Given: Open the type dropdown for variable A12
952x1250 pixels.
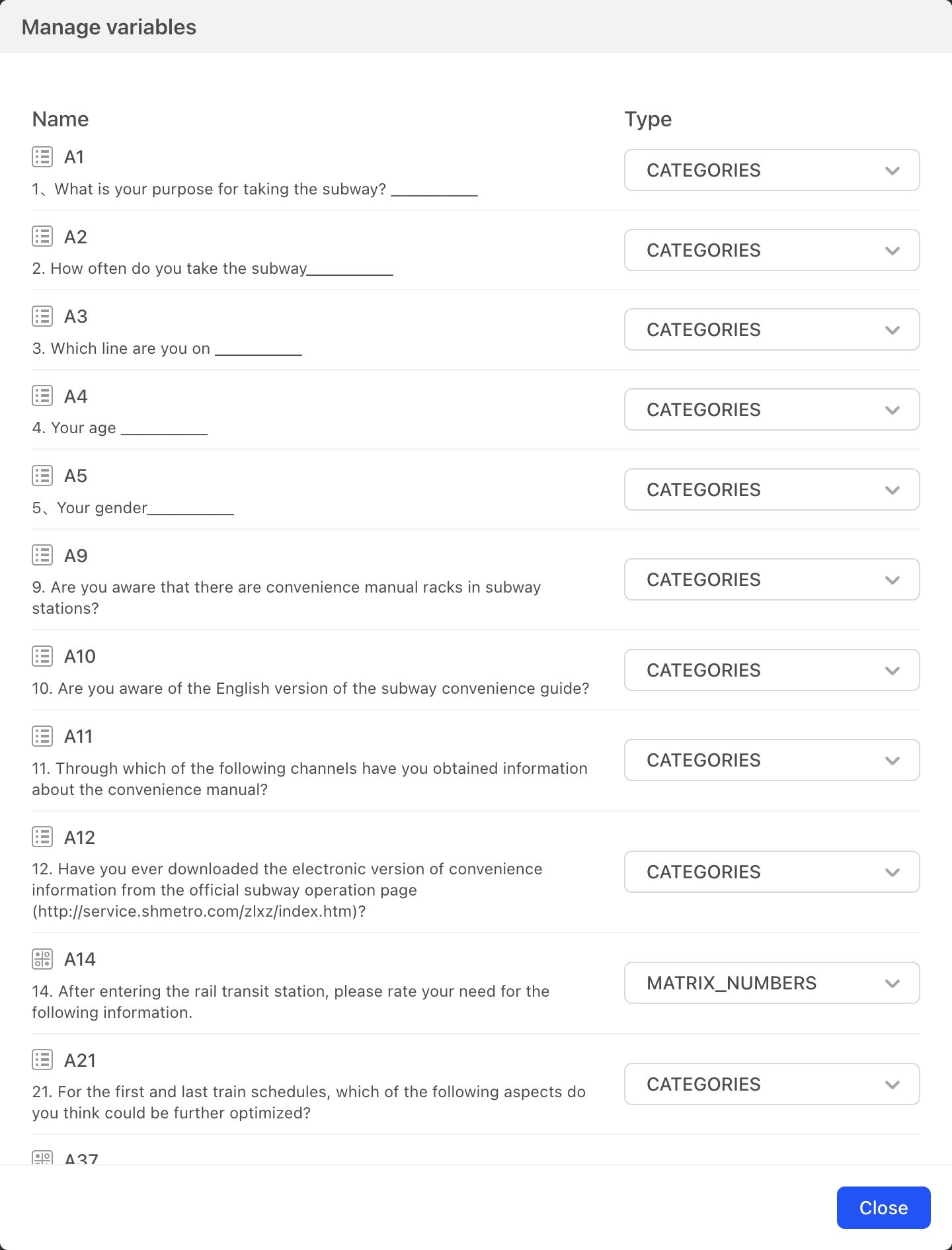Looking at the screenshot, I should pyautogui.click(x=772, y=872).
